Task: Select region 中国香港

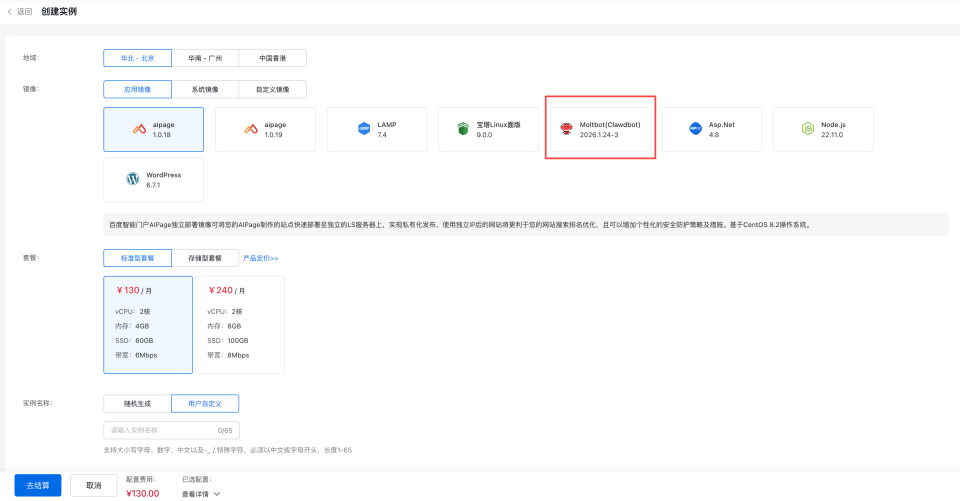Action: click(272, 58)
